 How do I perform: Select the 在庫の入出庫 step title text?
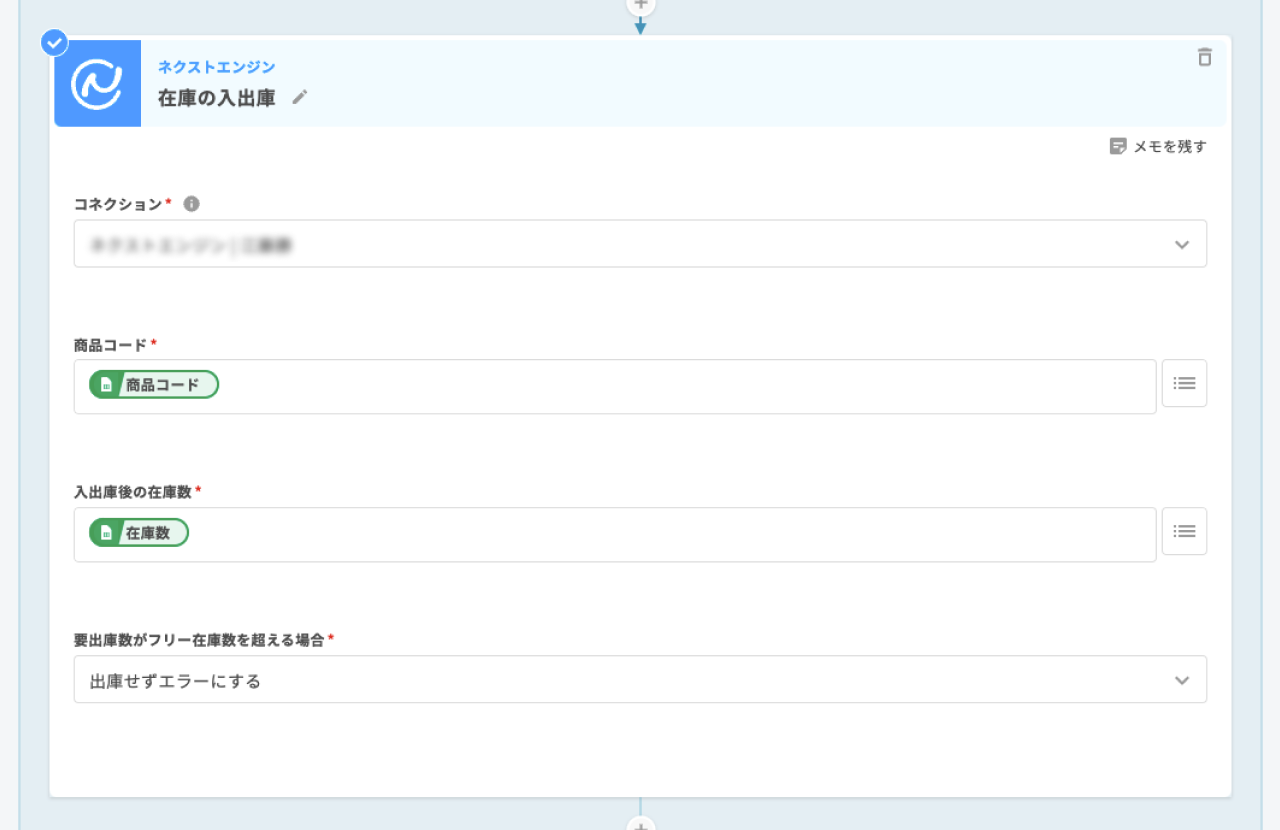216,98
